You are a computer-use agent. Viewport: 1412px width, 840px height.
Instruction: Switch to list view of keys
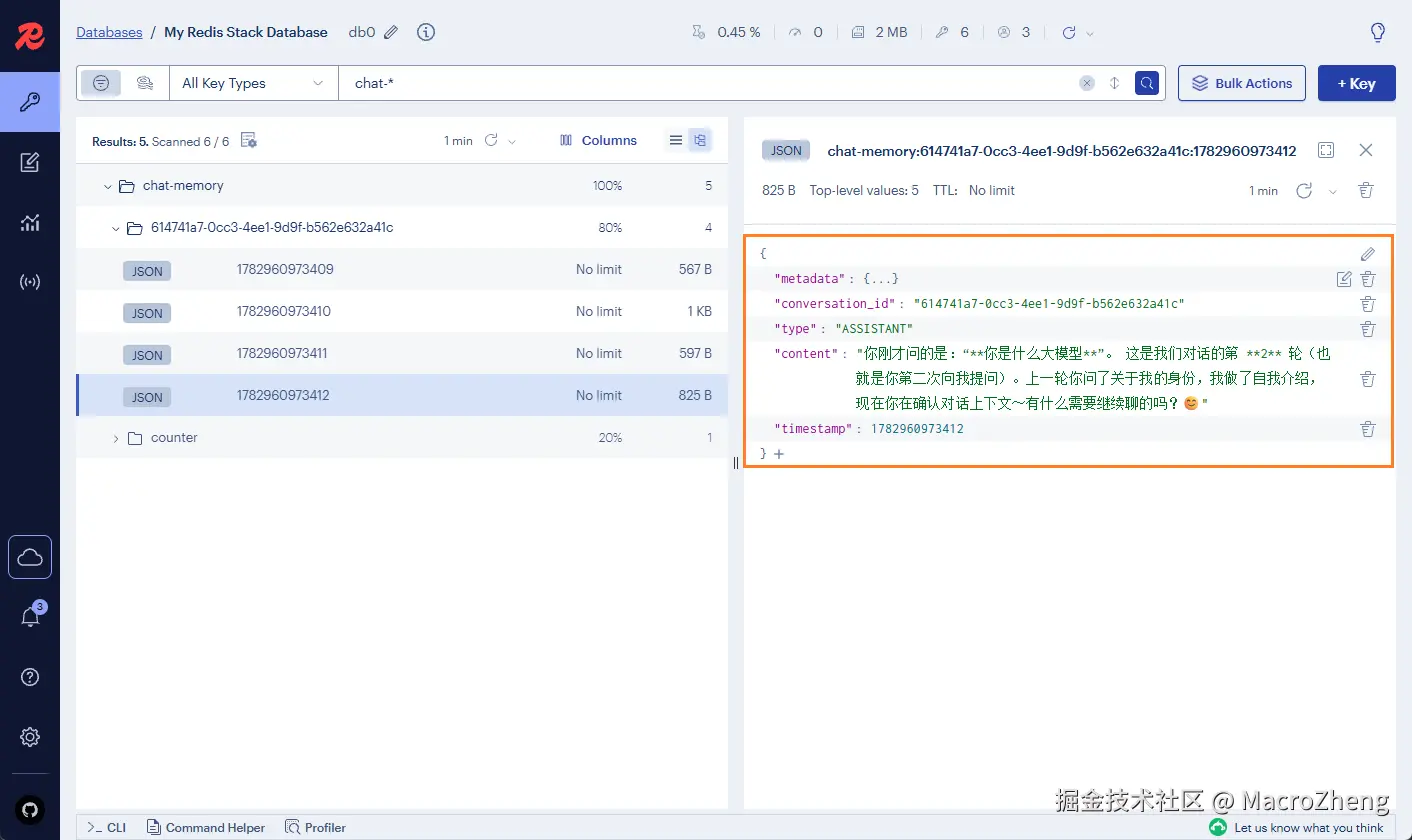pyautogui.click(x=676, y=140)
